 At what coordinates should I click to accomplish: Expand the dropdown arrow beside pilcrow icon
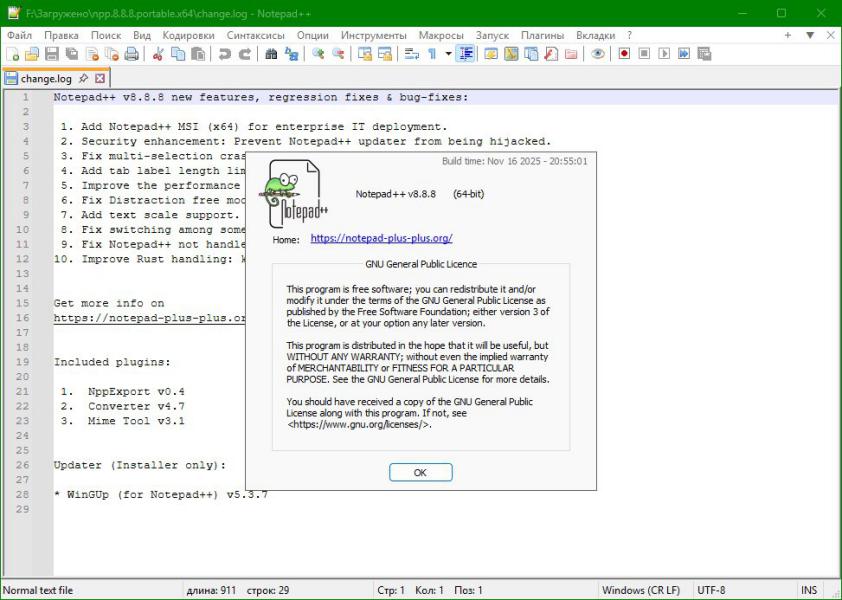(448, 54)
